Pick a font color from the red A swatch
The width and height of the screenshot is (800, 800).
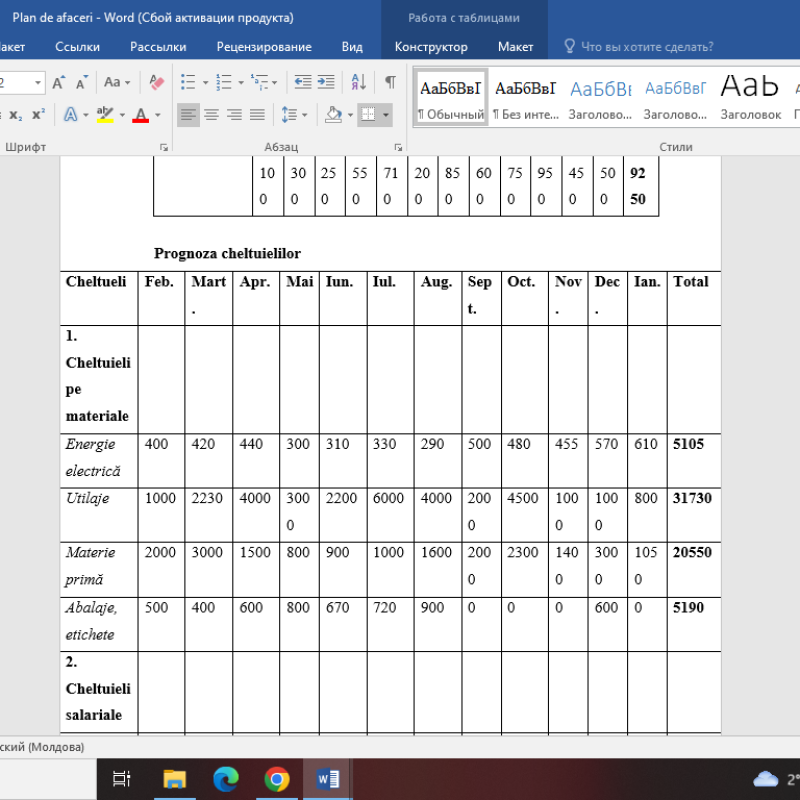pyautogui.click(x=140, y=115)
